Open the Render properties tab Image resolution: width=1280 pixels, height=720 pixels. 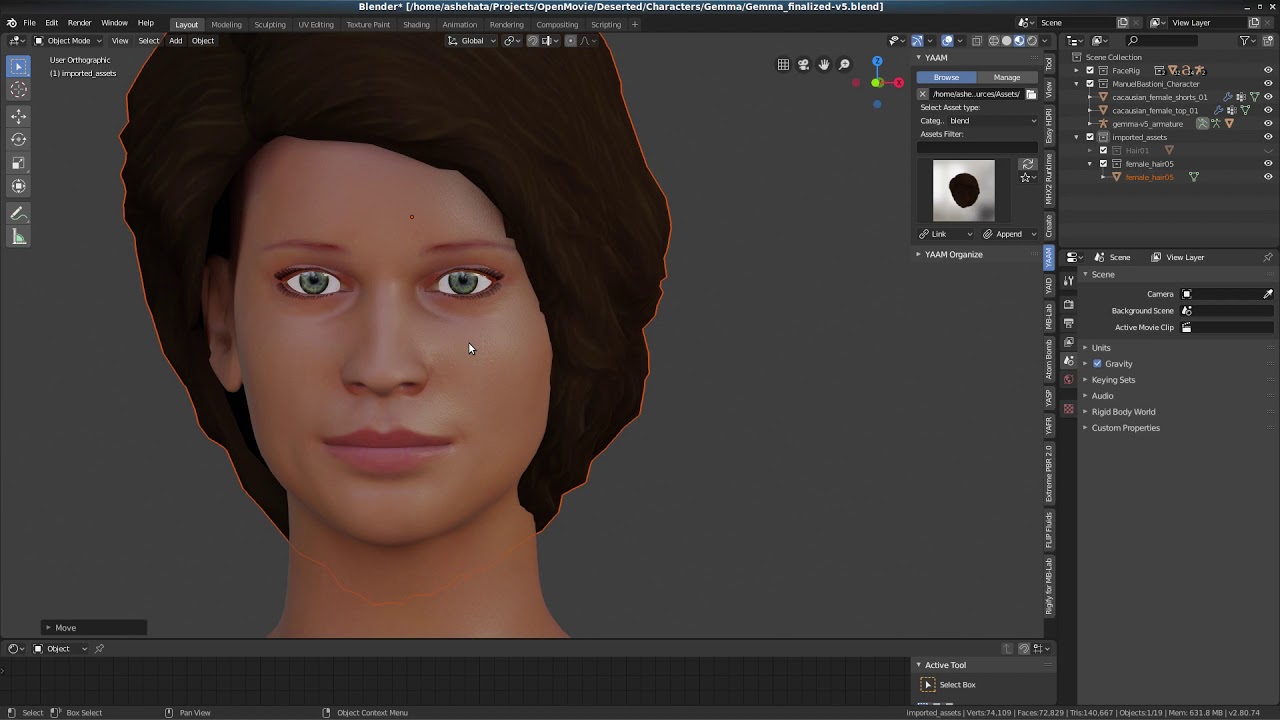pos(1069,304)
